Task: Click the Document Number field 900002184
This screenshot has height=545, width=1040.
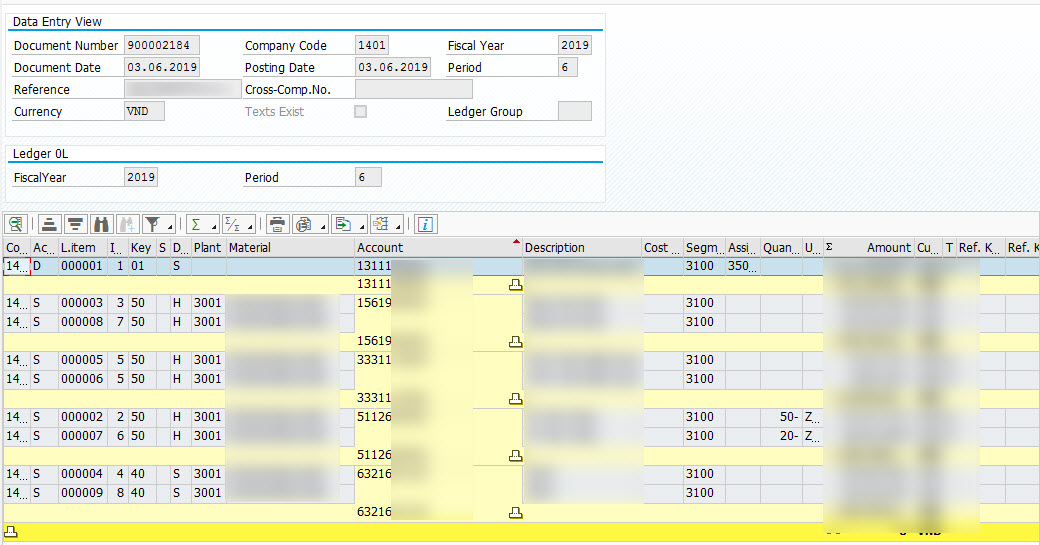Action: pos(162,46)
